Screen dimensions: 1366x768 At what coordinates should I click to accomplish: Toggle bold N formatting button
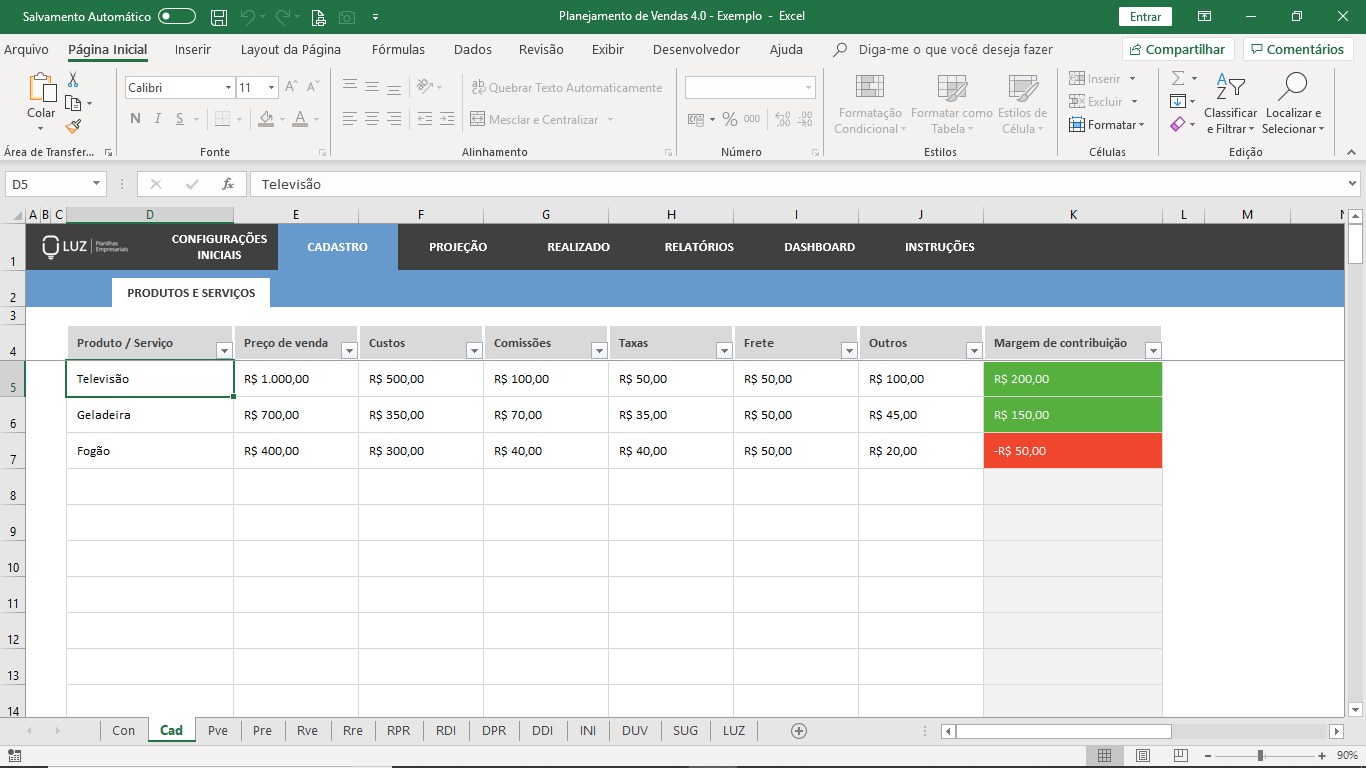pos(135,119)
